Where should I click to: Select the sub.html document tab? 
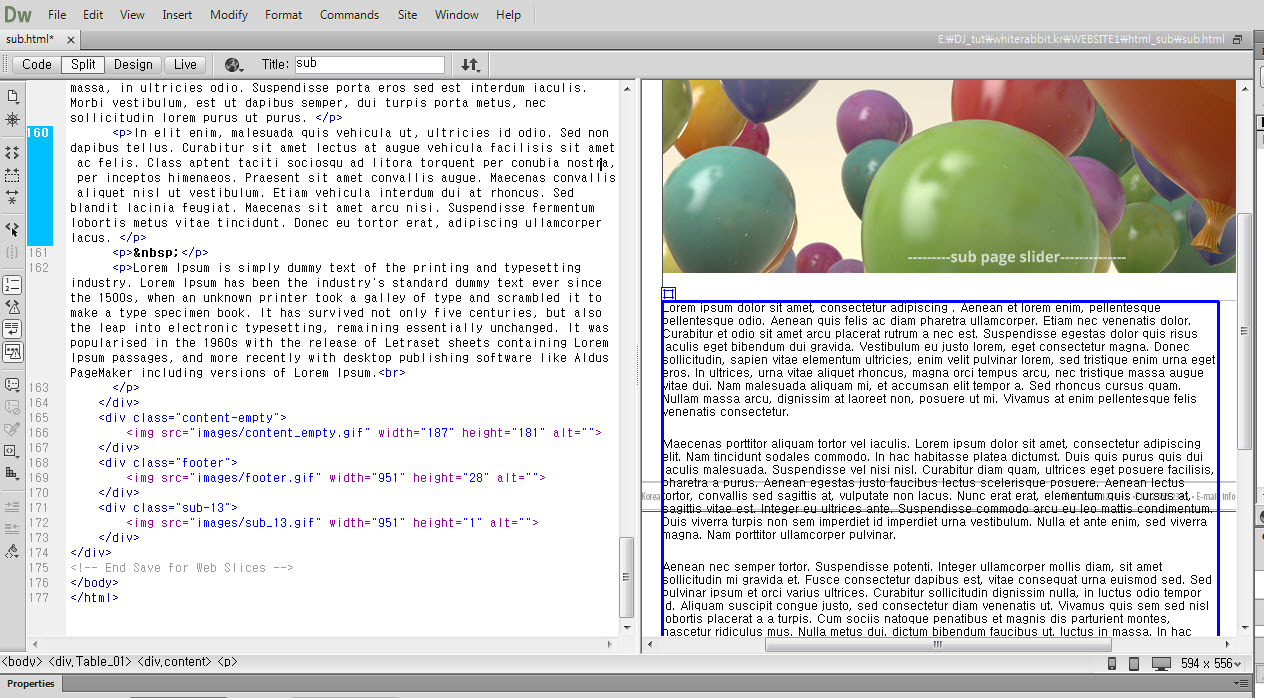pyautogui.click(x=30, y=39)
